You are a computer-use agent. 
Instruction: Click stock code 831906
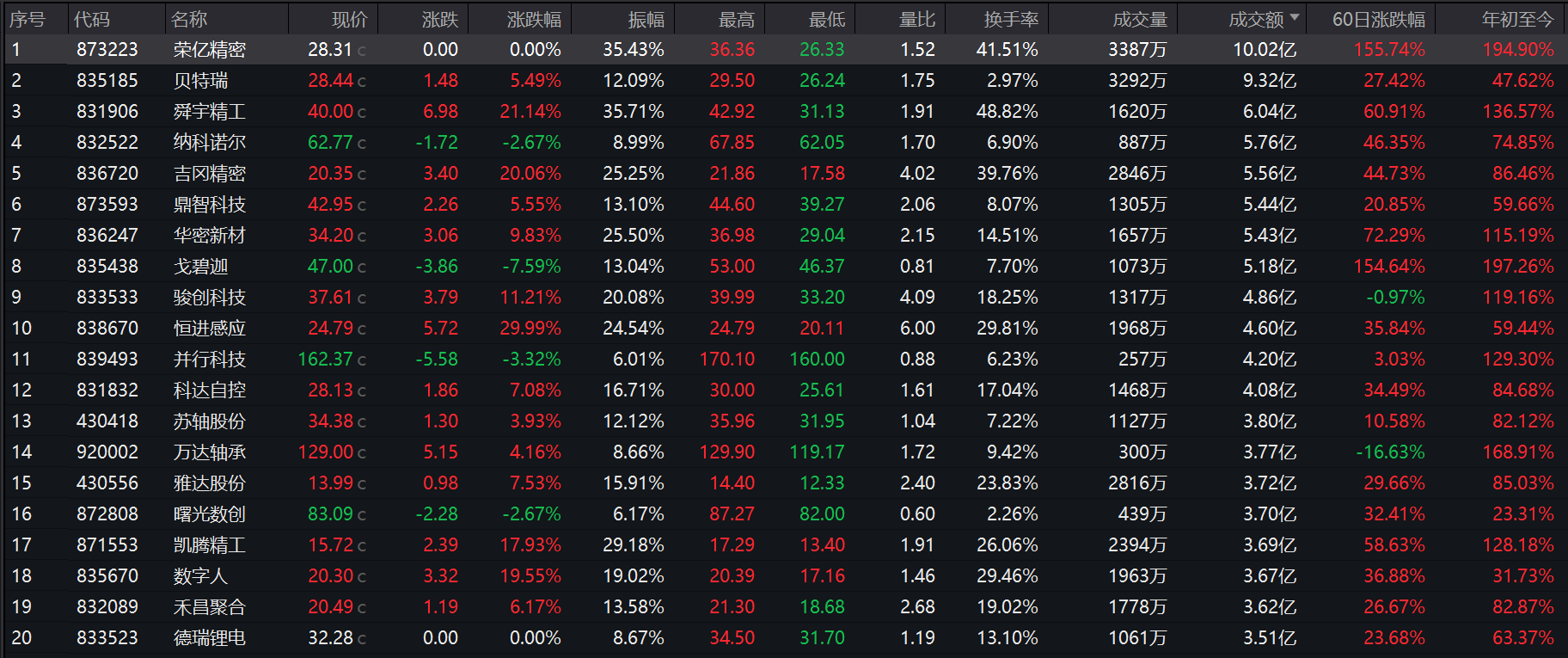107,112
